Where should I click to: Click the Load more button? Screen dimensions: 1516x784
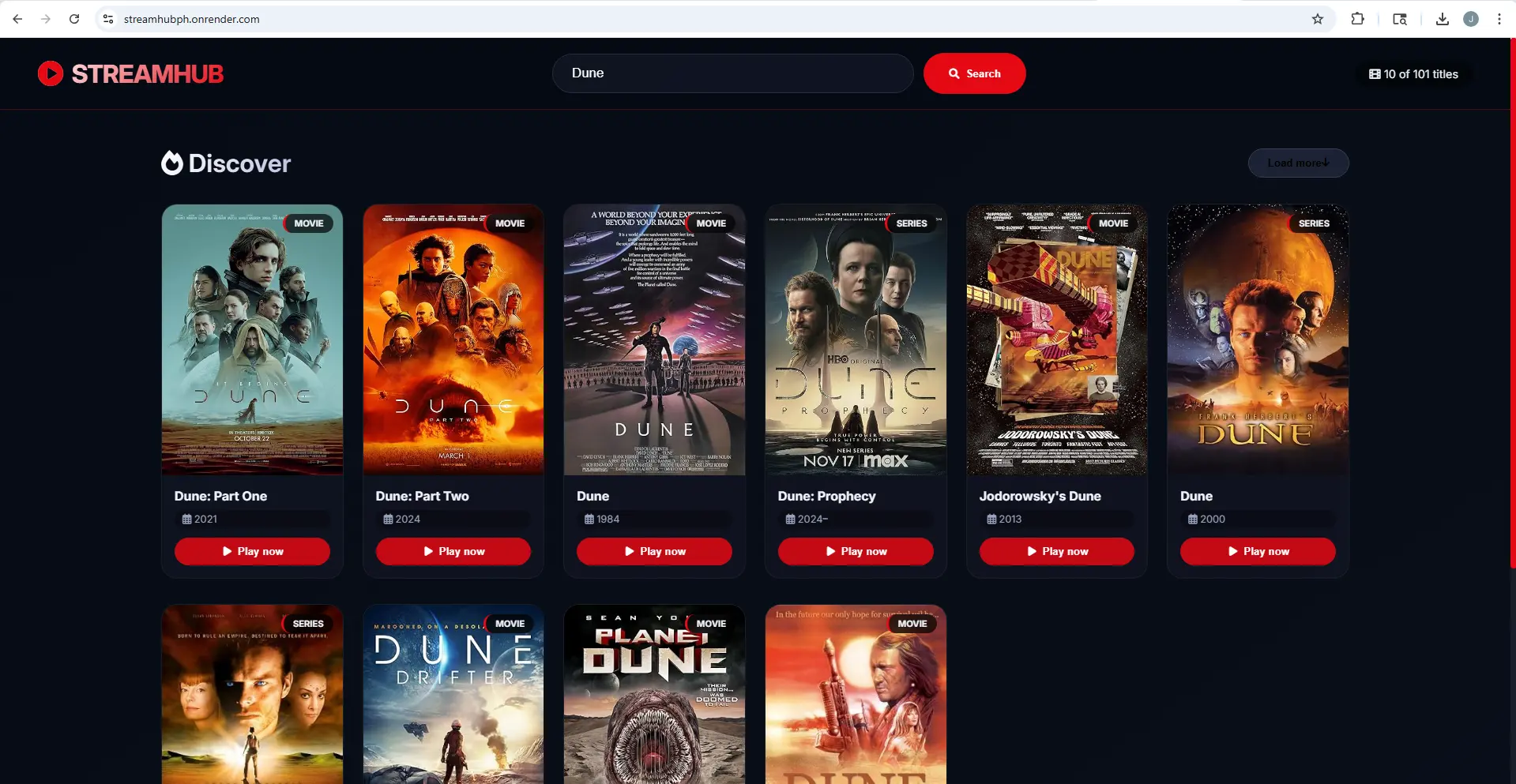coord(1298,163)
